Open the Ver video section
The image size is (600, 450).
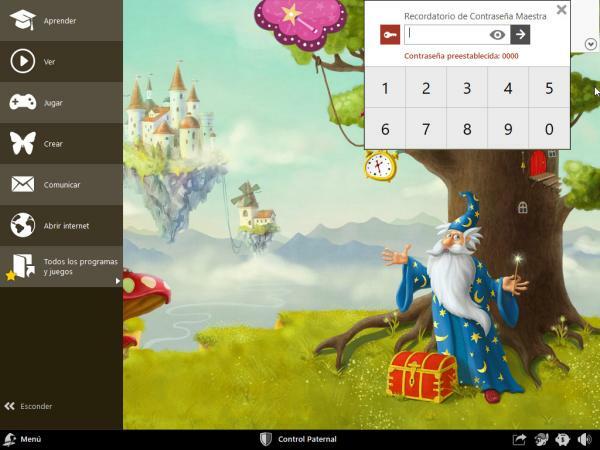point(60,62)
